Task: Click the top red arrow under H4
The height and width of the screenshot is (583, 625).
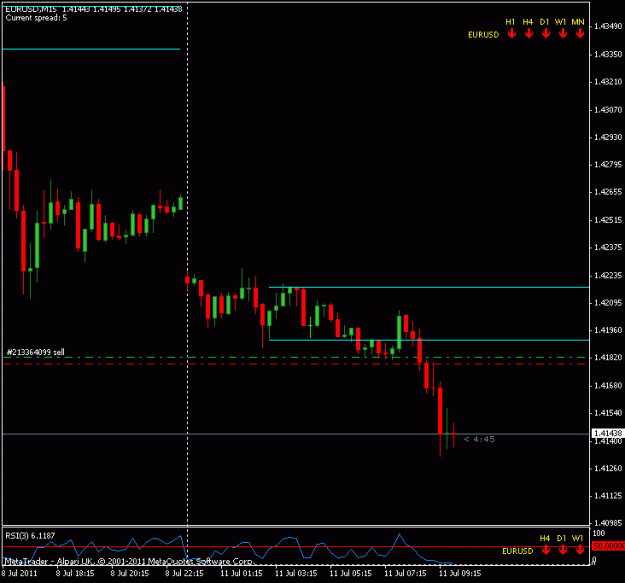Action: [529, 34]
